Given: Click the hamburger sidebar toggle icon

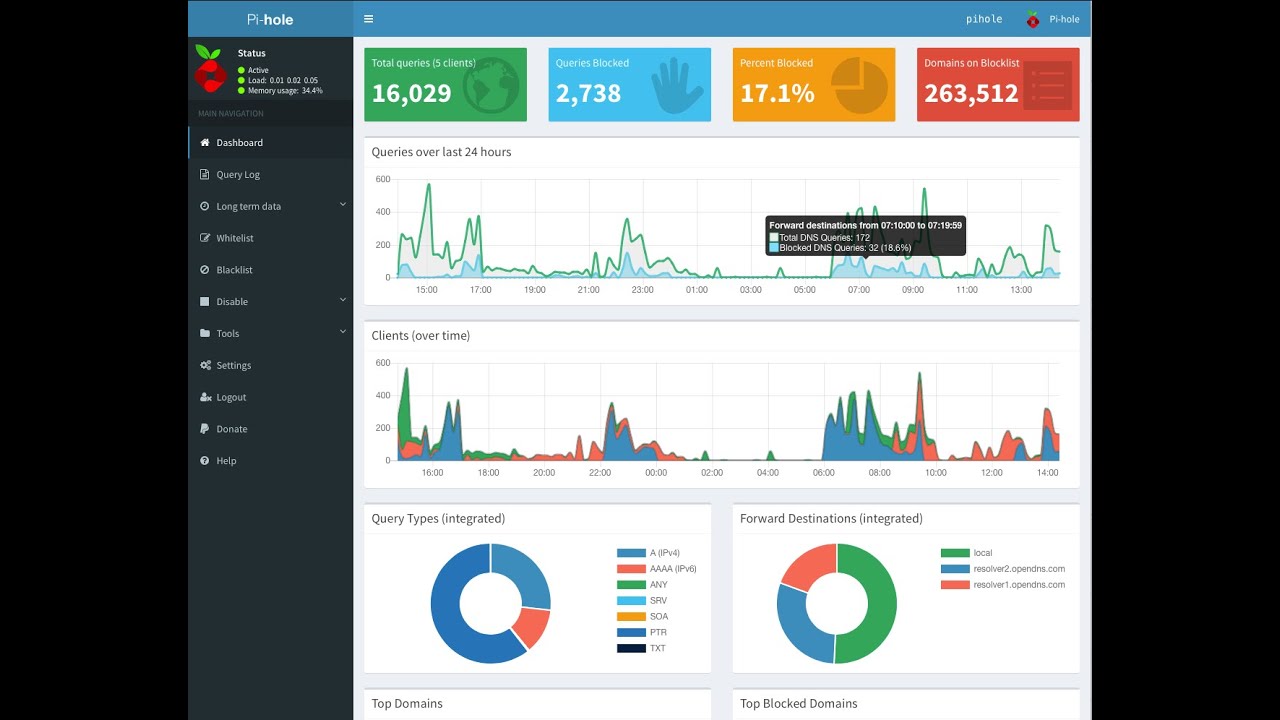Looking at the screenshot, I should tap(369, 19).
